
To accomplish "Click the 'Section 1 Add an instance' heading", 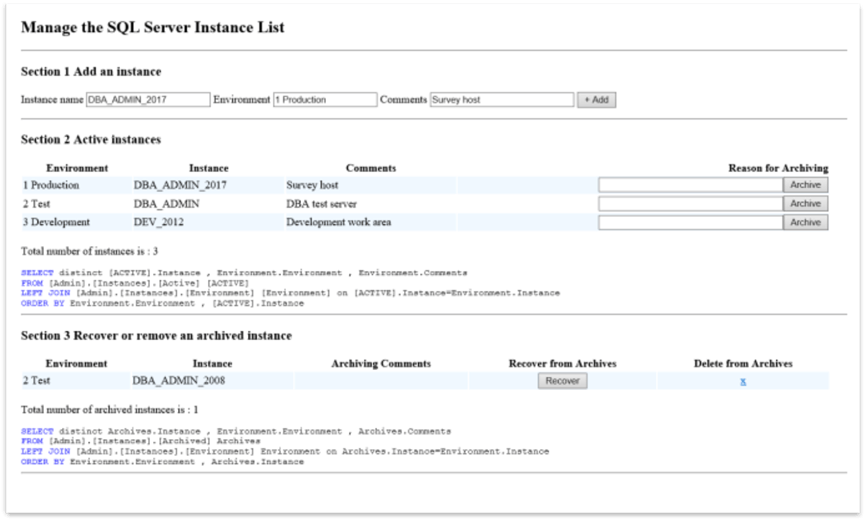I will (91, 71).
